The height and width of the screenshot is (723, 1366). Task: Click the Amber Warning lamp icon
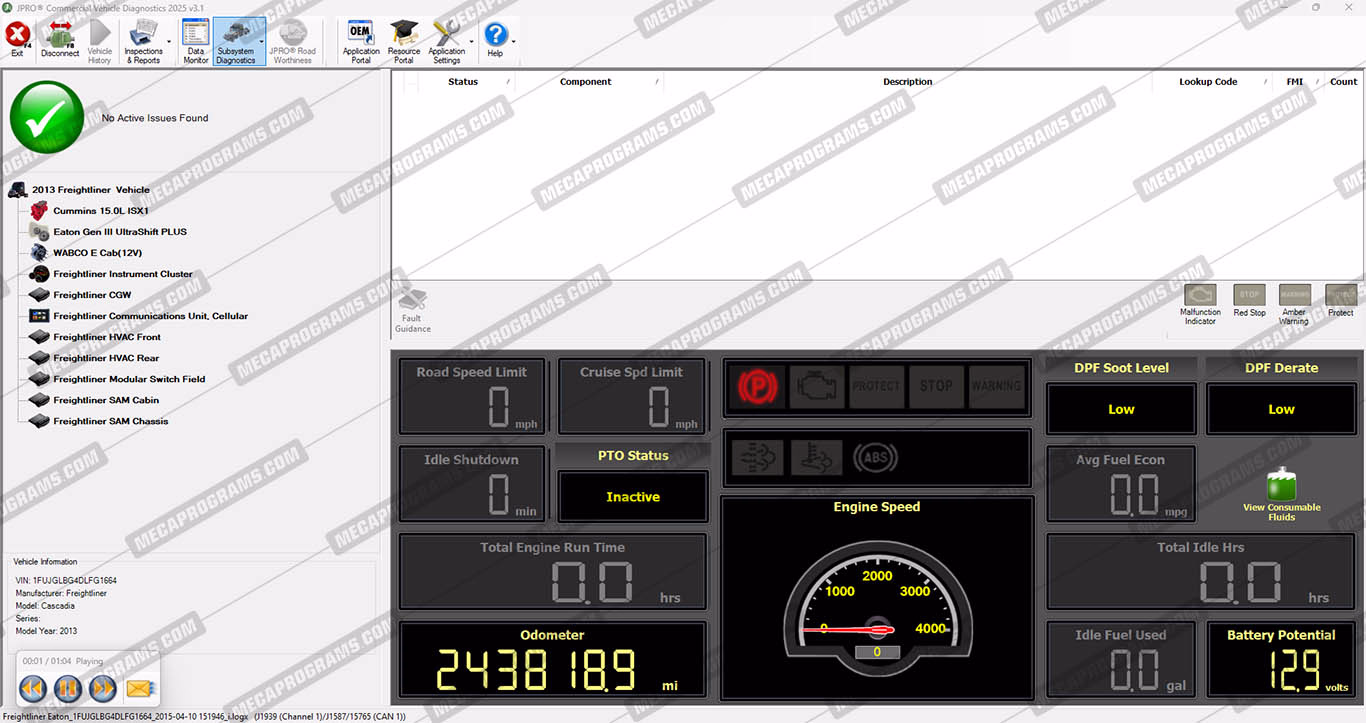(x=1294, y=295)
